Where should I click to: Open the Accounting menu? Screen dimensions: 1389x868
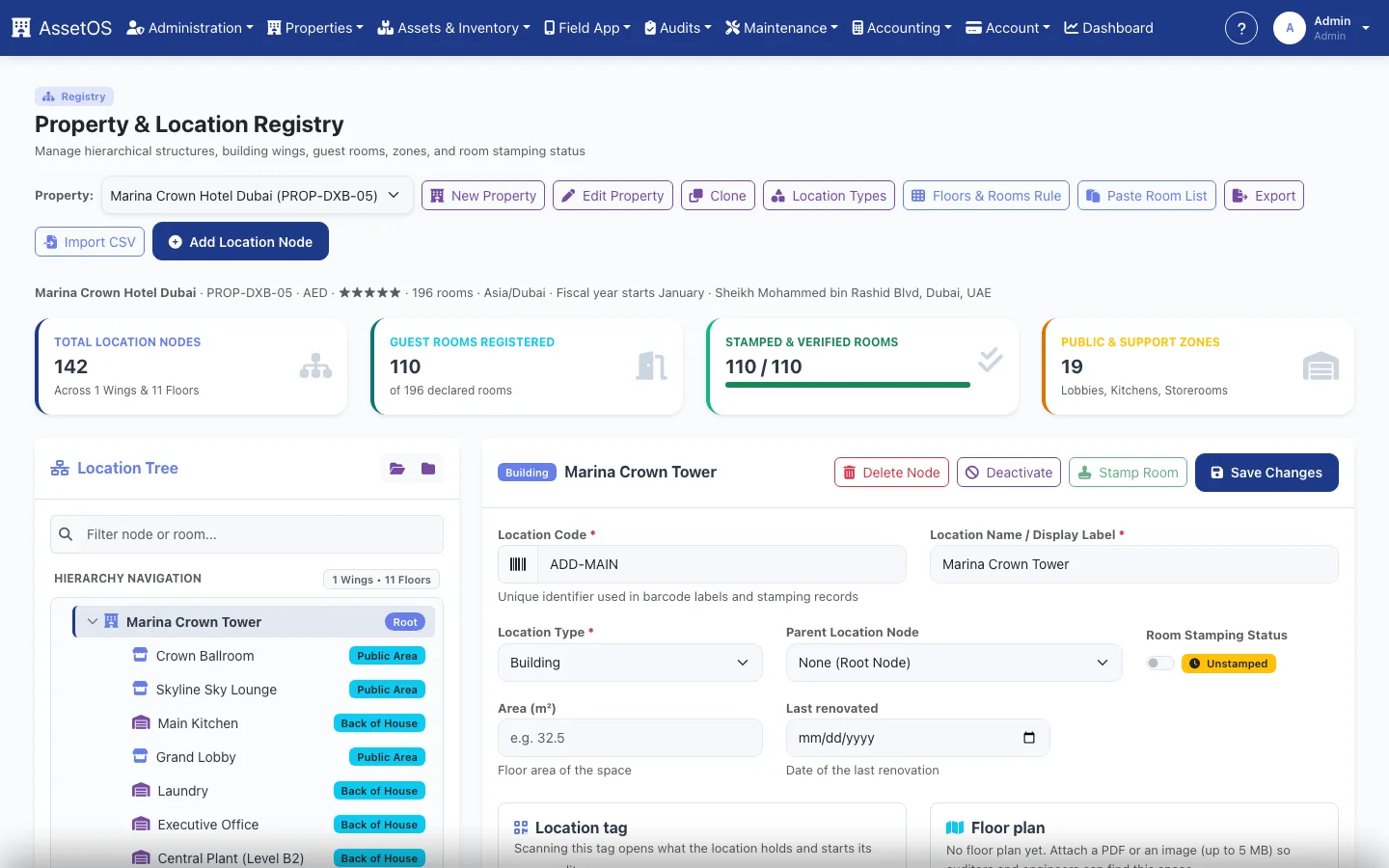click(902, 28)
